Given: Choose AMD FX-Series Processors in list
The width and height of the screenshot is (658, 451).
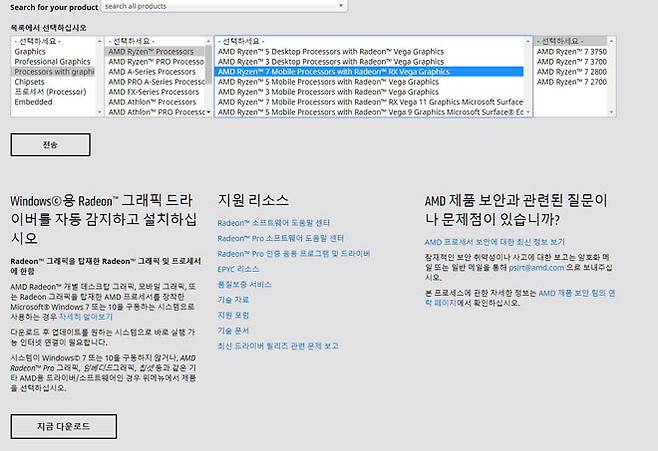Looking at the screenshot, I should point(153,92).
